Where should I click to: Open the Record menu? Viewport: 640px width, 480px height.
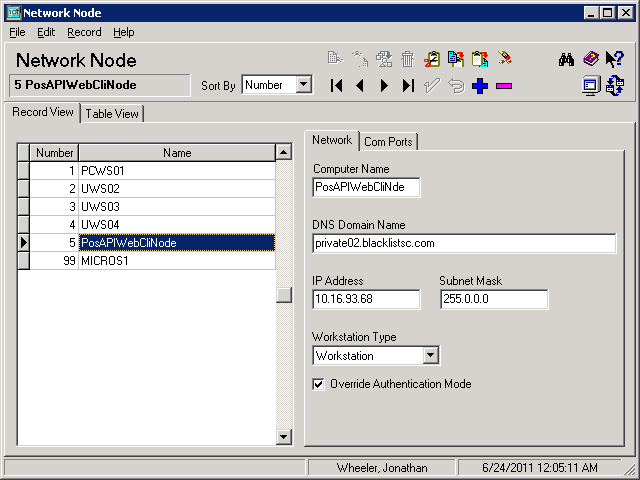84,32
